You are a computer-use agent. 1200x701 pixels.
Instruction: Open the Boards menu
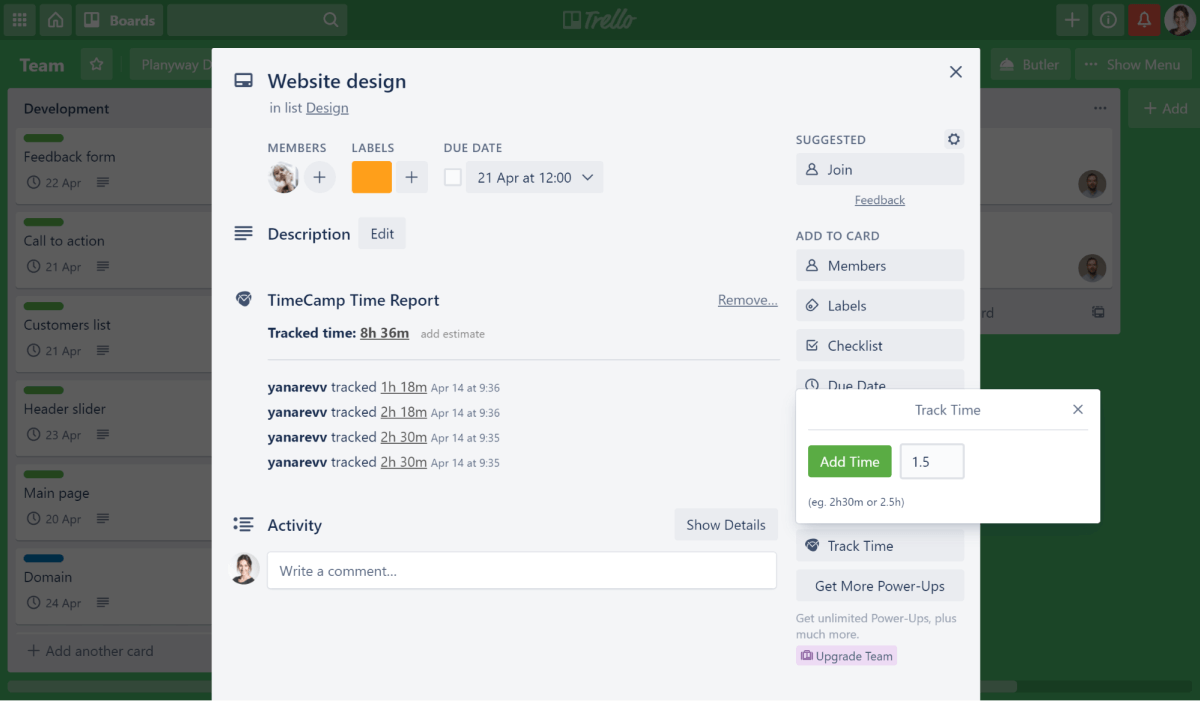point(119,20)
